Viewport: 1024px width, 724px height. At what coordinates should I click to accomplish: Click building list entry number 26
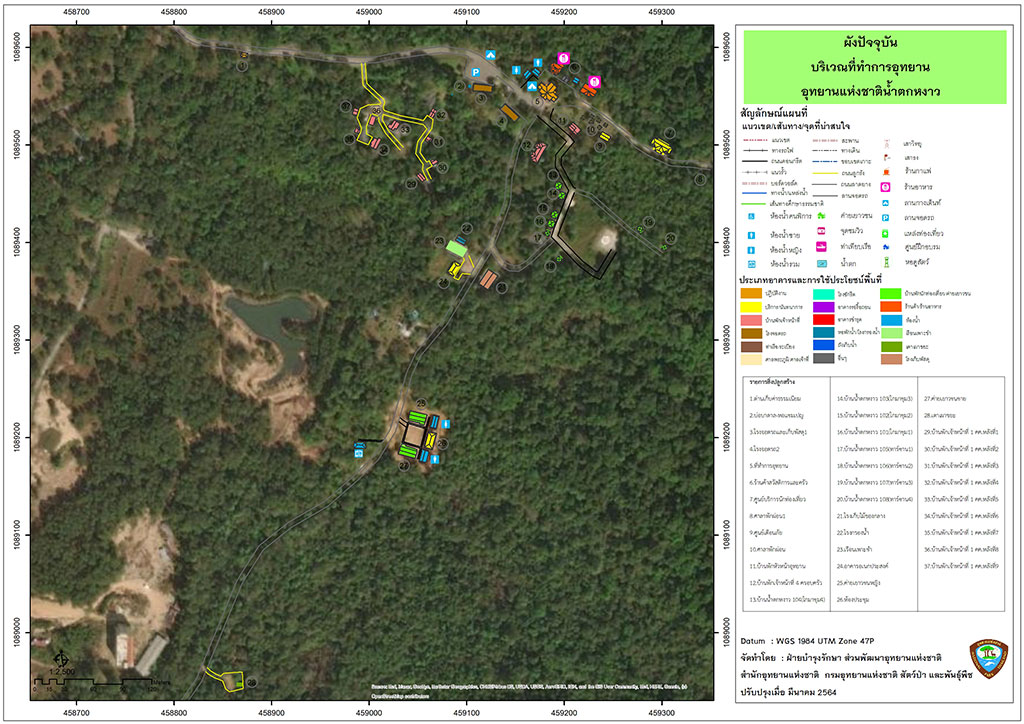[x=853, y=599]
